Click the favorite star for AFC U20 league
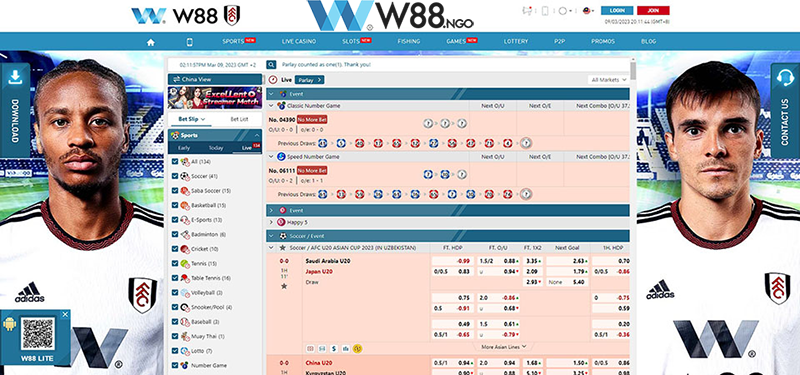The image size is (800, 375). click(283, 248)
